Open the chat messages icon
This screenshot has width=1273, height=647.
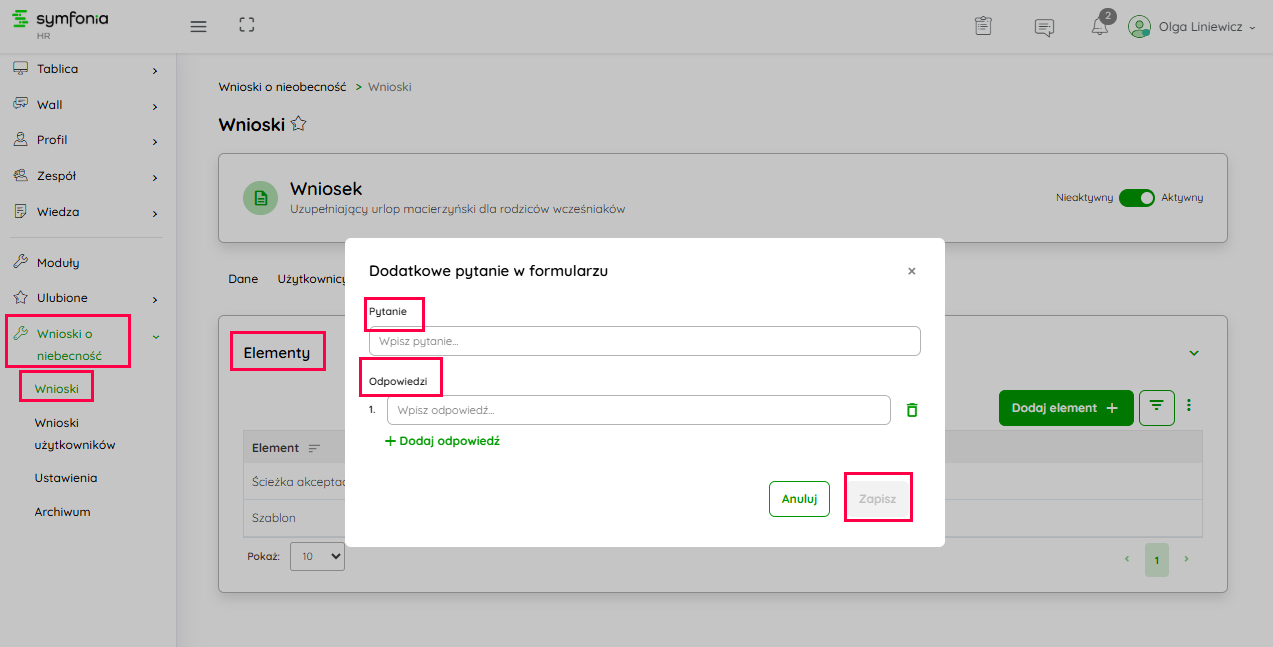coord(1044,27)
